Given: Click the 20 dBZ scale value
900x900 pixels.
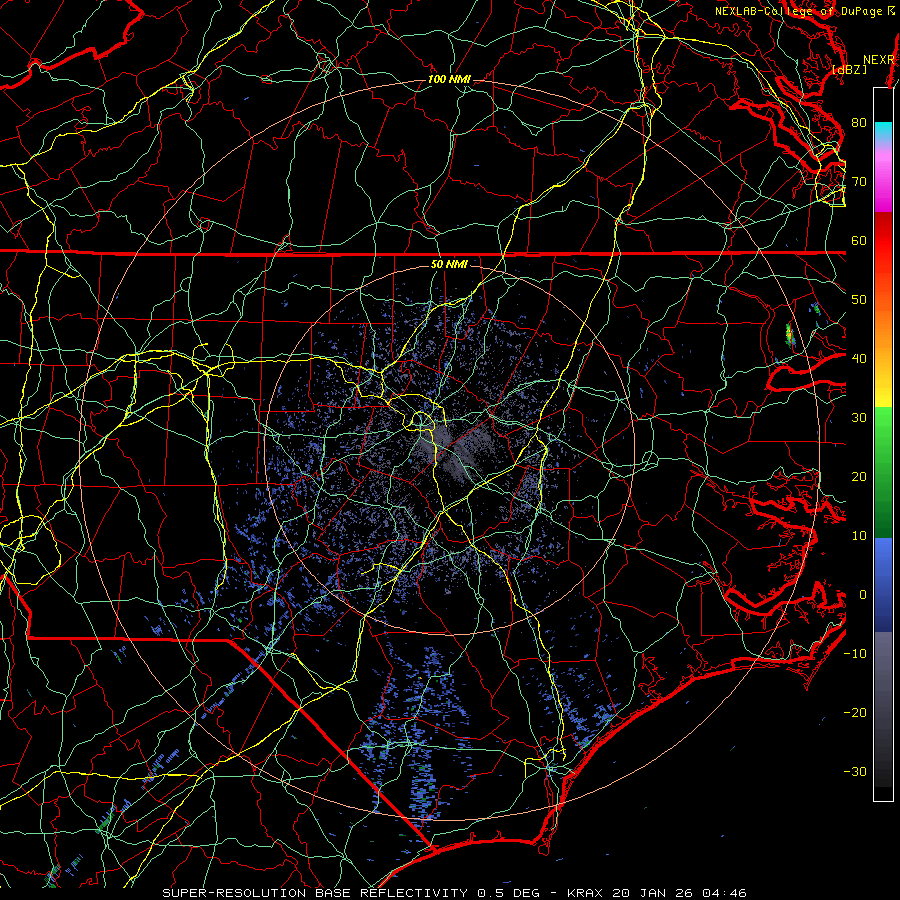Looking at the screenshot, I should [859, 476].
